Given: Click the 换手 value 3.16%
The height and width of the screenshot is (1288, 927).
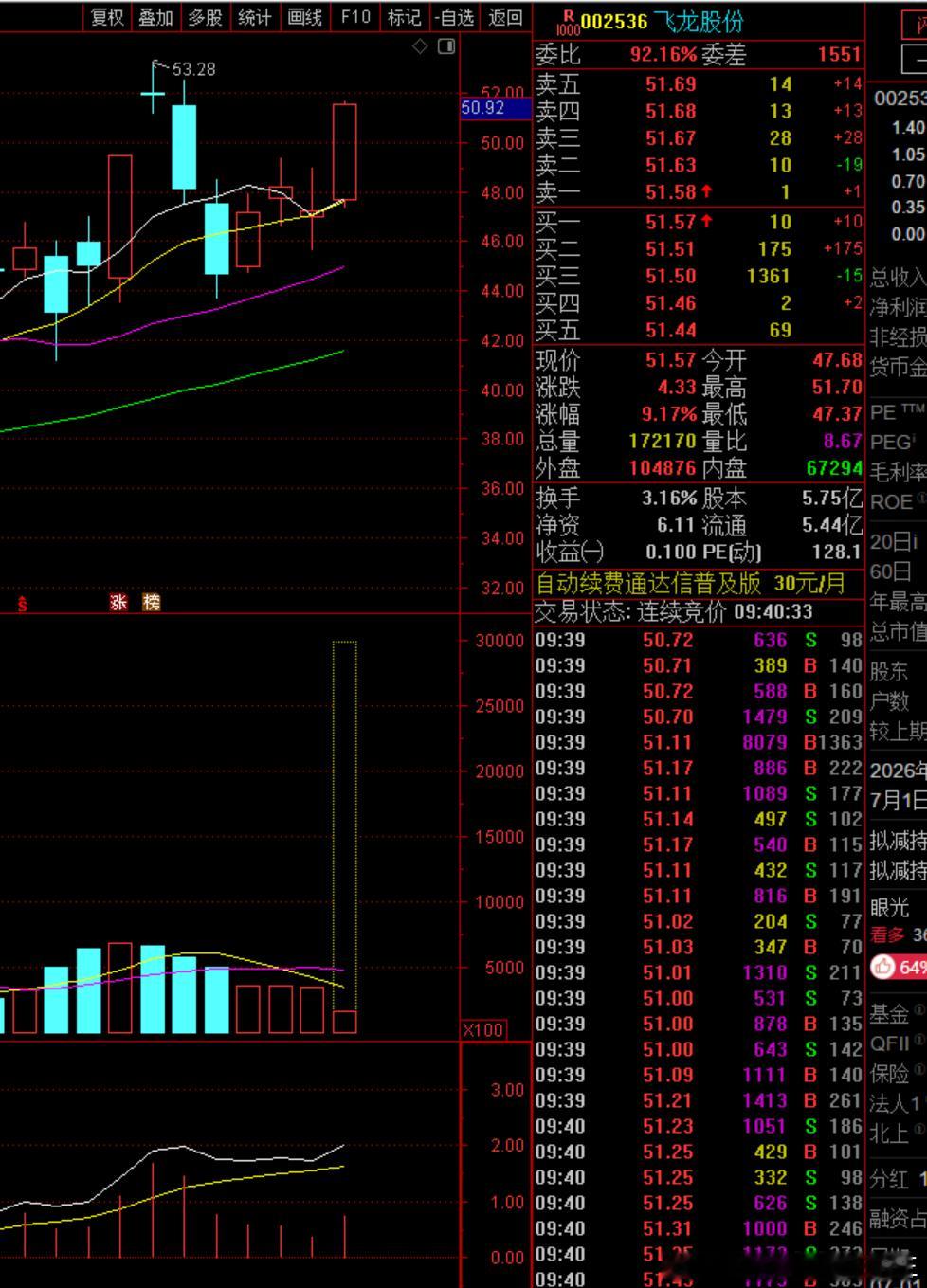Looking at the screenshot, I should (669, 498).
